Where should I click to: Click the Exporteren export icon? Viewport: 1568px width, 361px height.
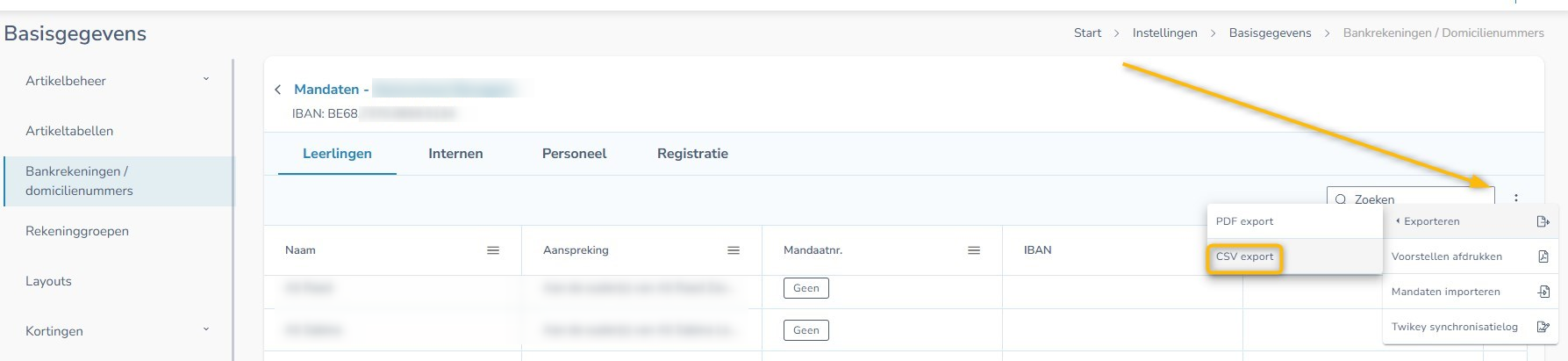tap(1543, 221)
